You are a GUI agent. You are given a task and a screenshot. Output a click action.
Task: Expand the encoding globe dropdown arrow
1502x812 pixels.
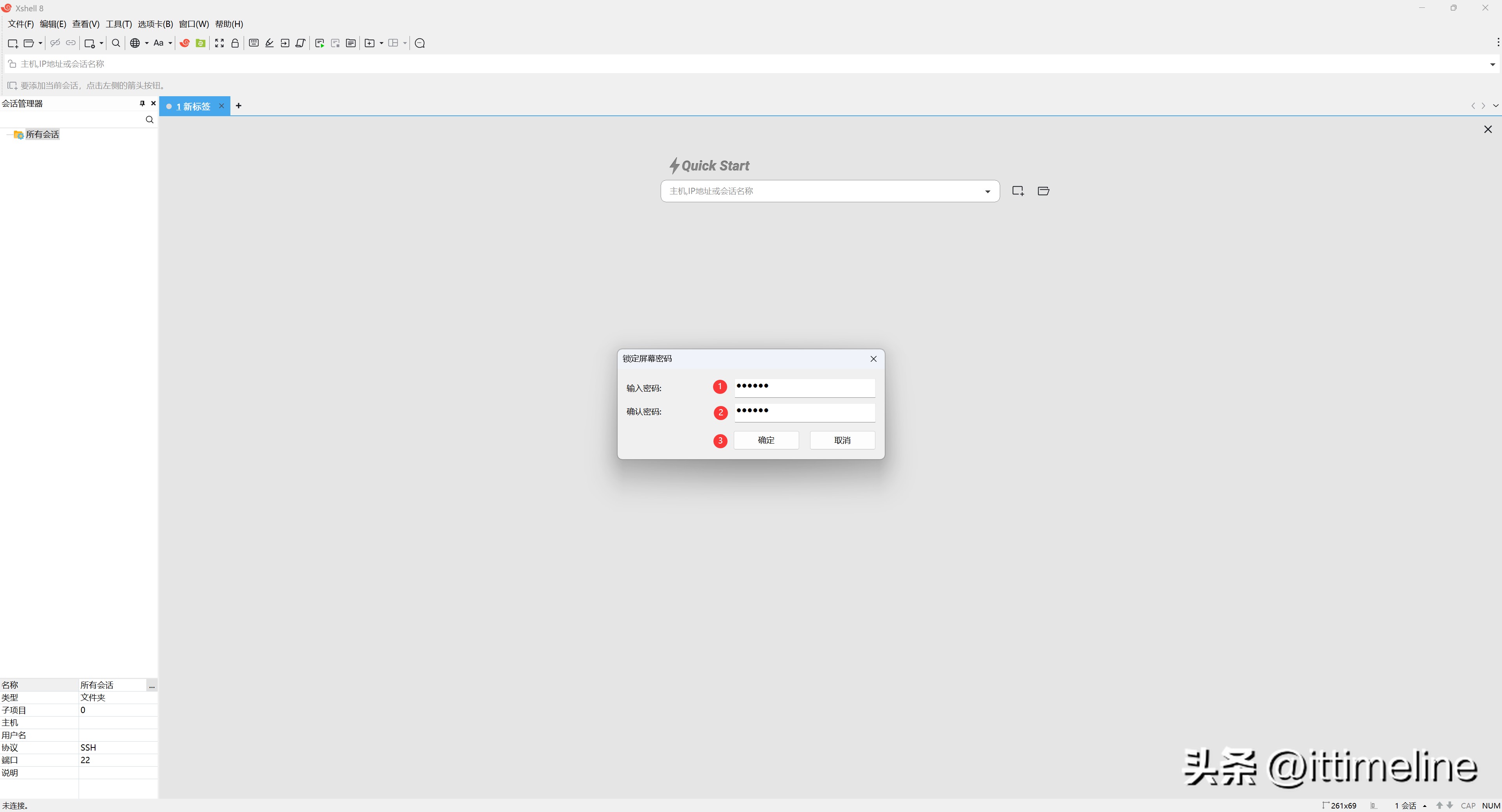[x=147, y=43]
